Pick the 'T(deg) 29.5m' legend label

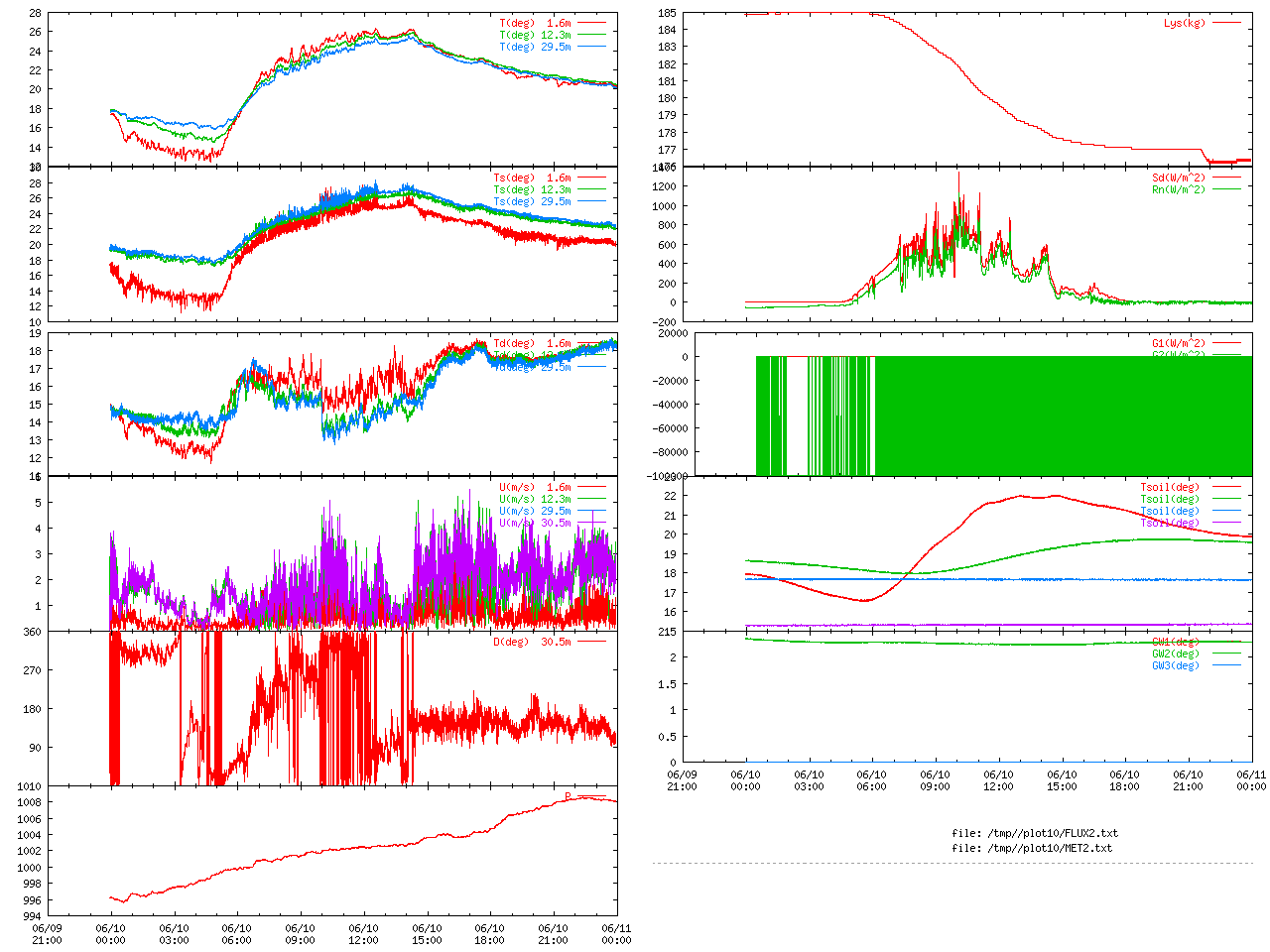point(536,47)
